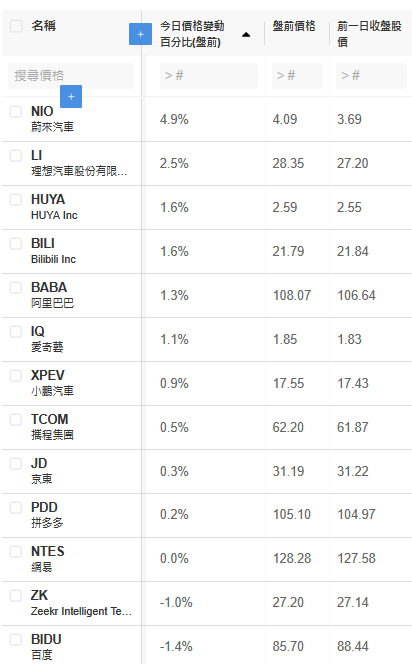
Task: Click the blue plus button beside 名稱 header
Action: point(140,34)
